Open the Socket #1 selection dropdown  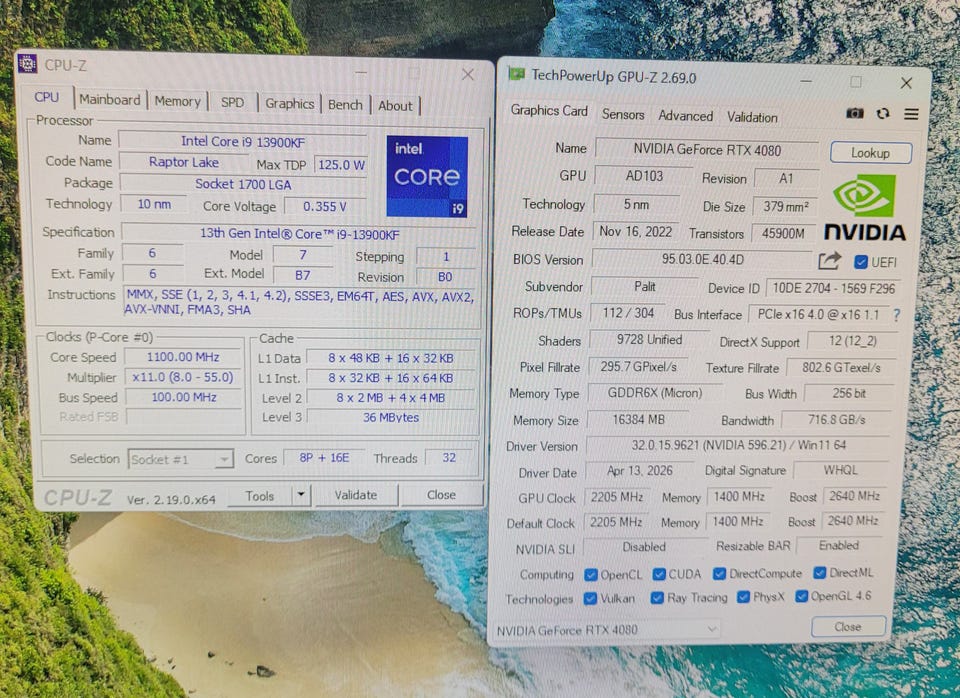pyautogui.click(x=181, y=459)
